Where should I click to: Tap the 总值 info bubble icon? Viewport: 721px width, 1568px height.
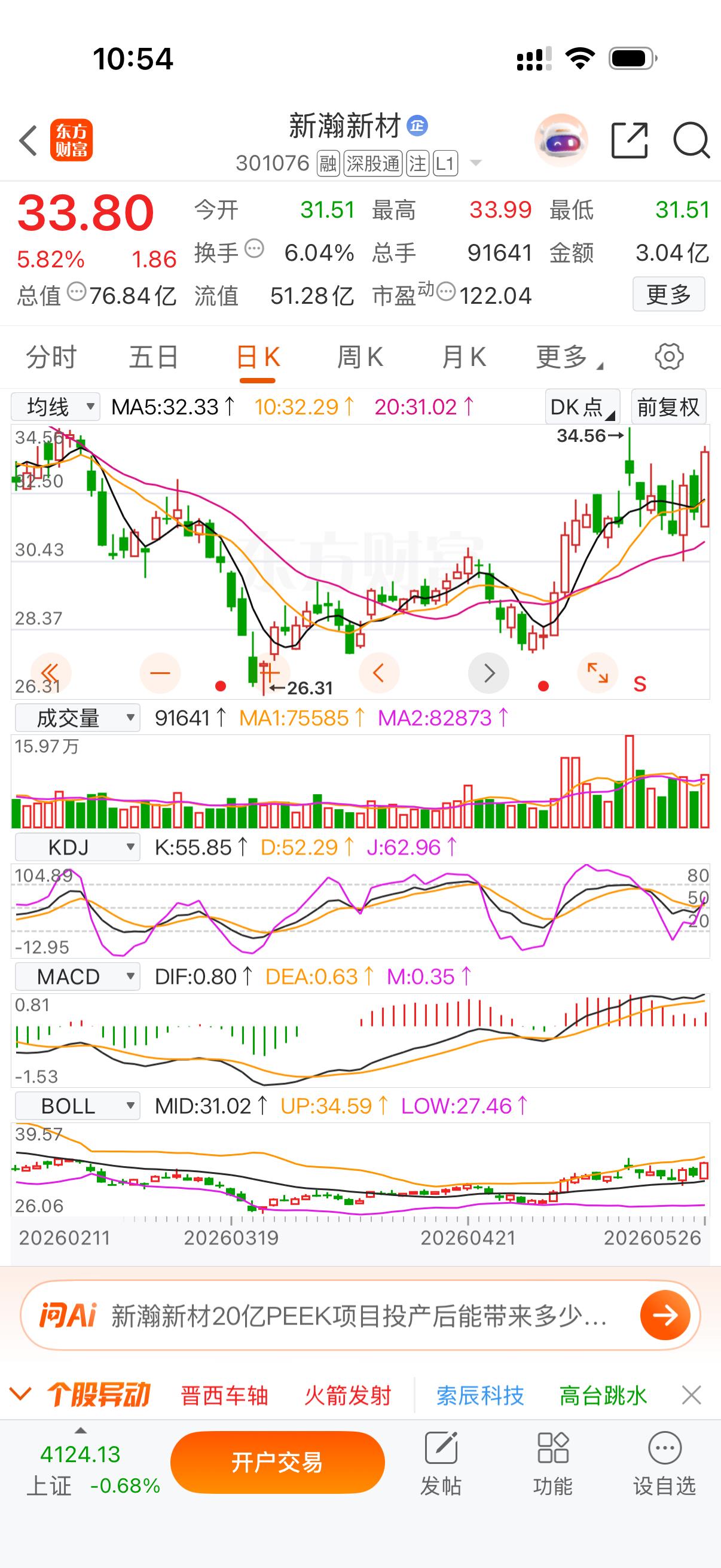(77, 292)
